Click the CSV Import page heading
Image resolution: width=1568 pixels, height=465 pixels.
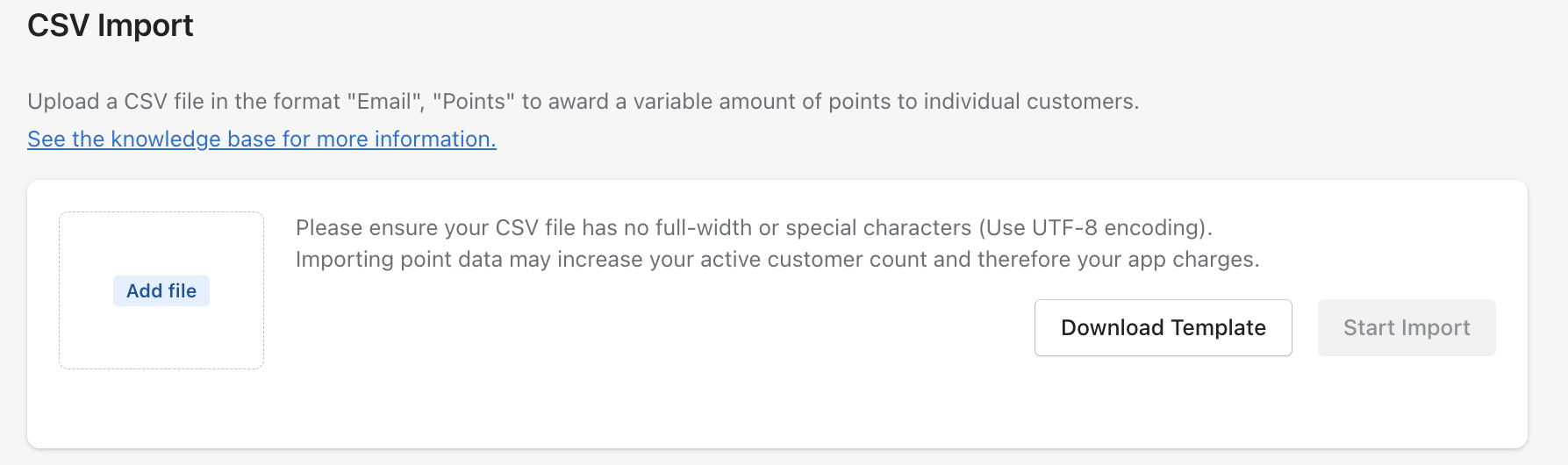point(111,25)
